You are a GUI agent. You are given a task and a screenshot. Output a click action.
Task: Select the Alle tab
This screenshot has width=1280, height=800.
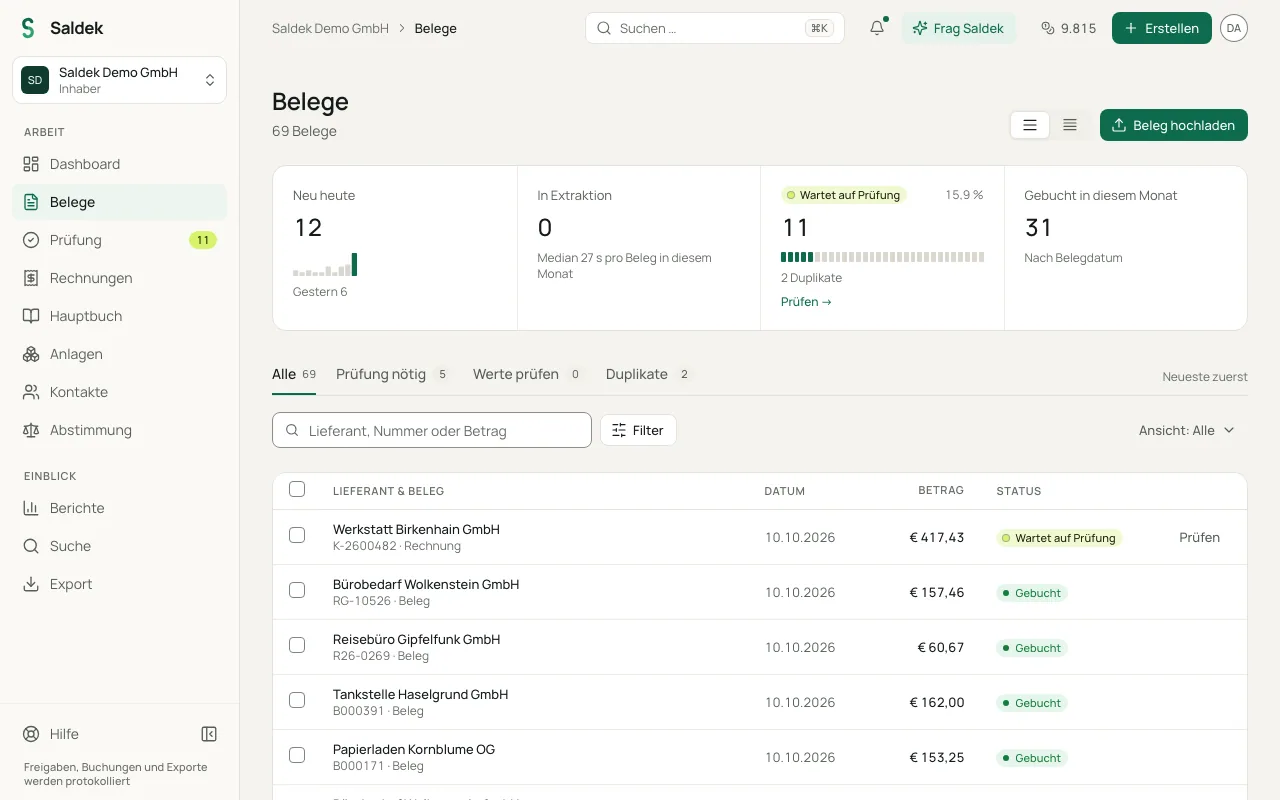click(x=294, y=375)
